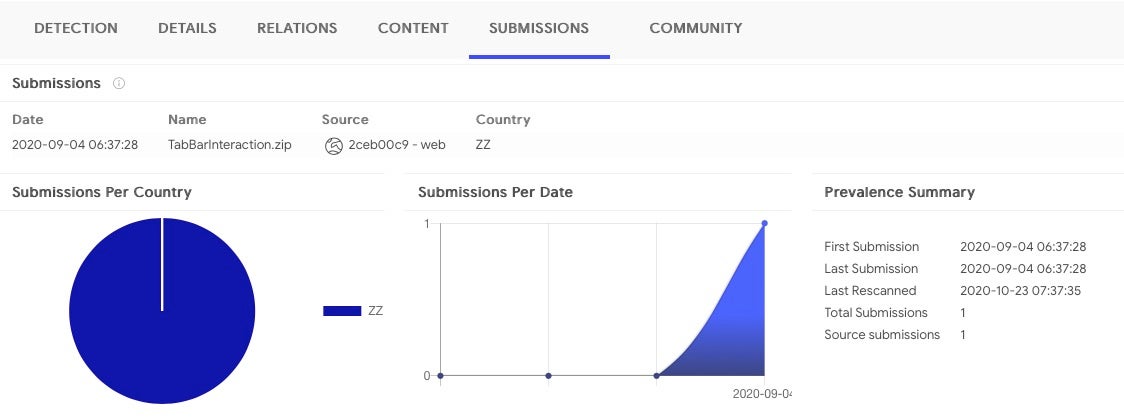Open the 2ceb00c9 - web source
The image size is (1124, 419).
pos(397,145)
